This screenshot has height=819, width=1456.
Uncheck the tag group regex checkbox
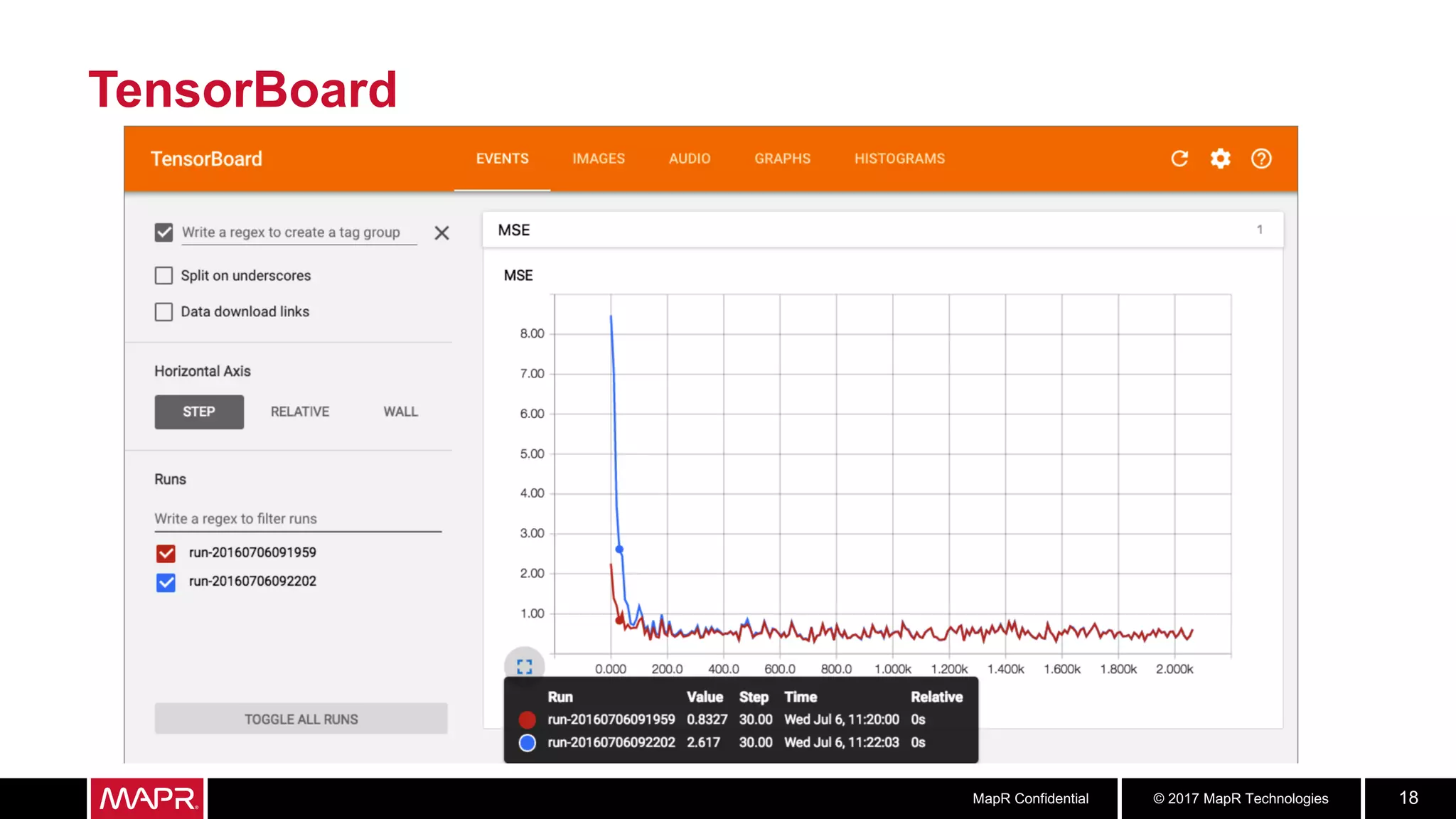(x=164, y=232)
